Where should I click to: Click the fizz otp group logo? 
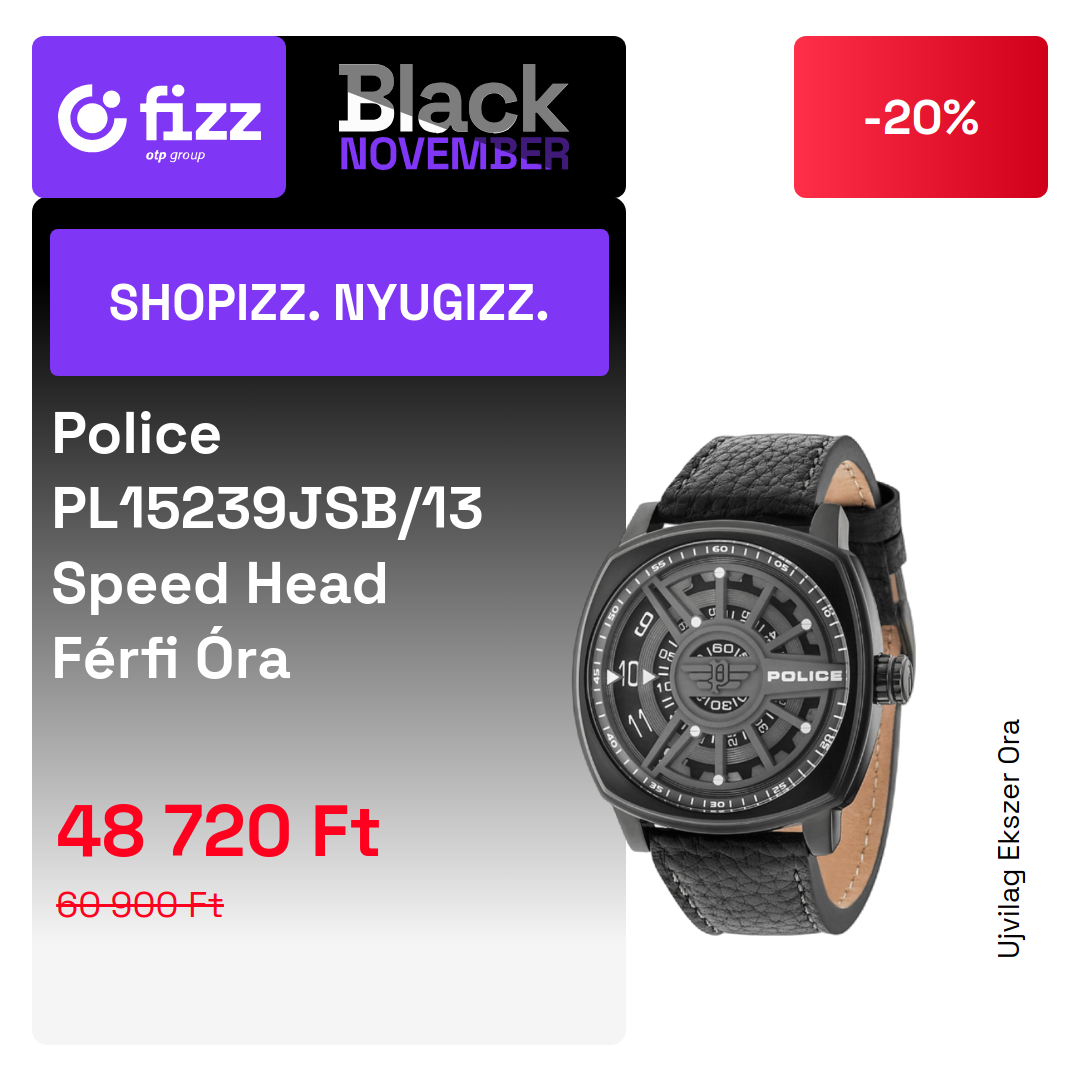[159, 117]
